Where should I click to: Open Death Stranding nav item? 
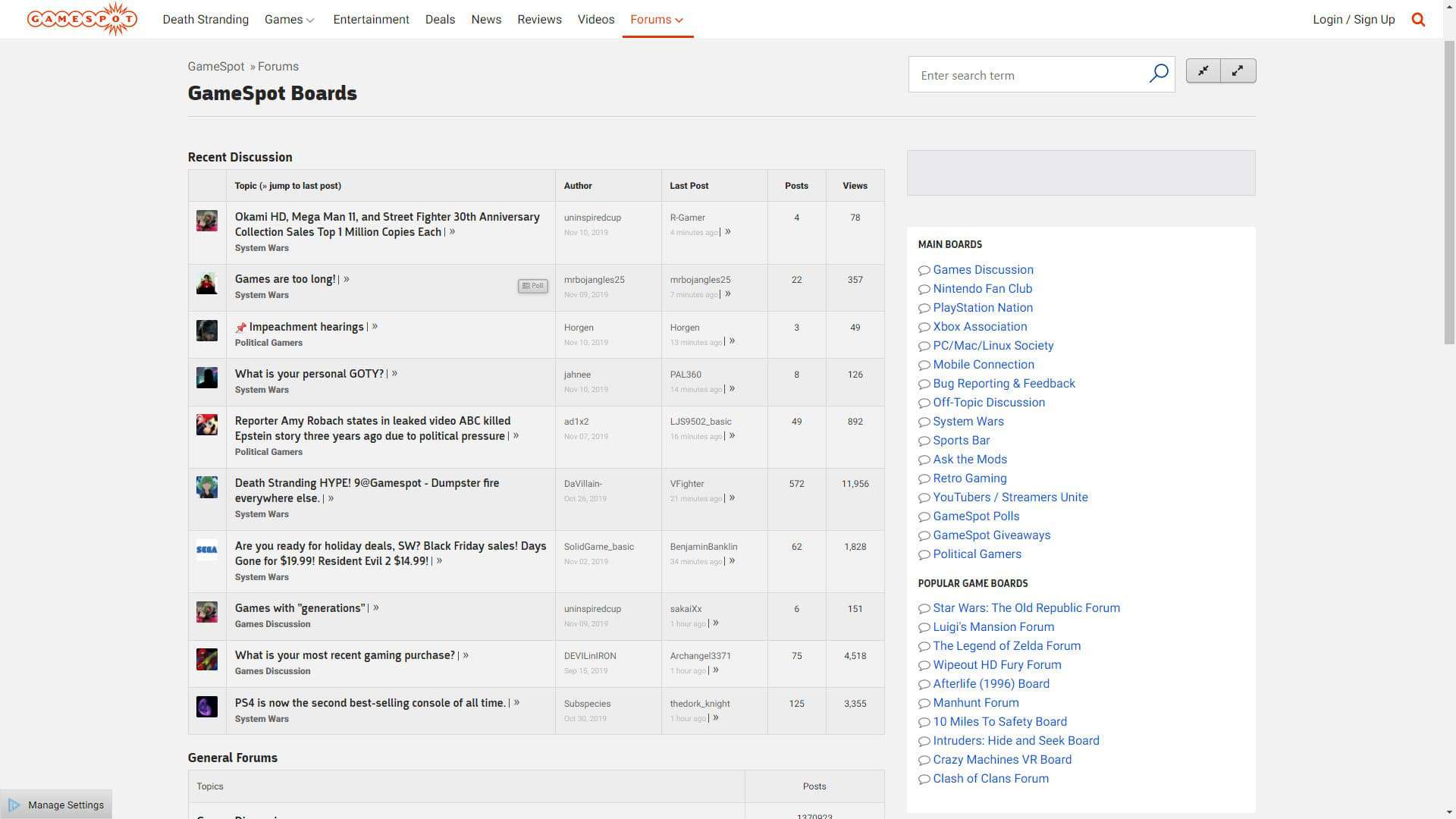pos(206,20)
